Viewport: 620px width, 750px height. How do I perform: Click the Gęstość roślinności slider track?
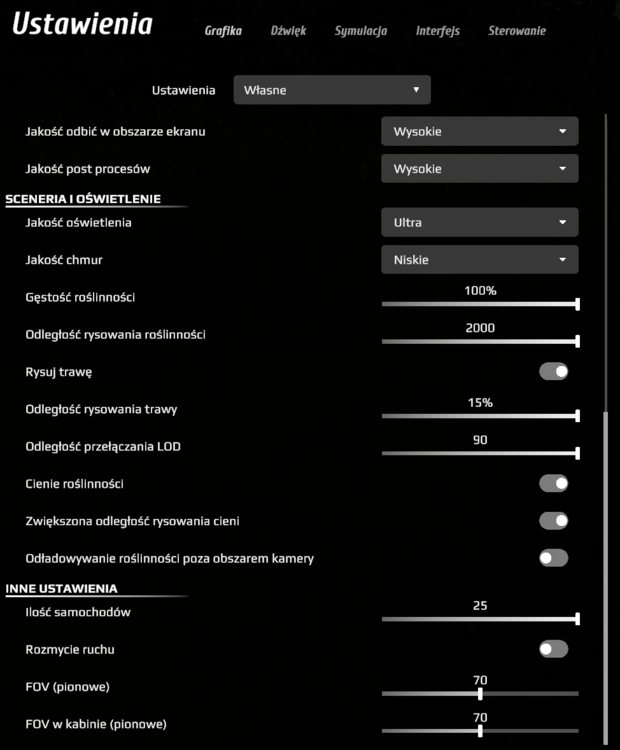[480, 304]
